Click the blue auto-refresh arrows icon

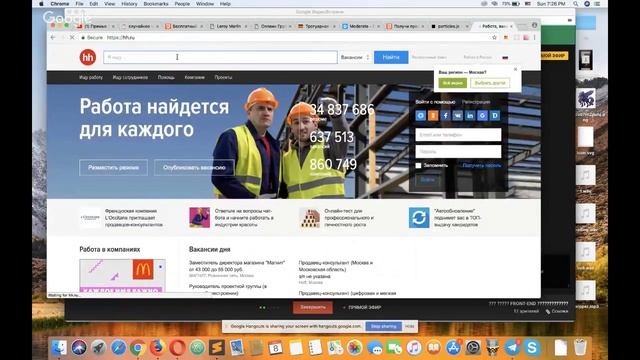(x=419, y=218)
